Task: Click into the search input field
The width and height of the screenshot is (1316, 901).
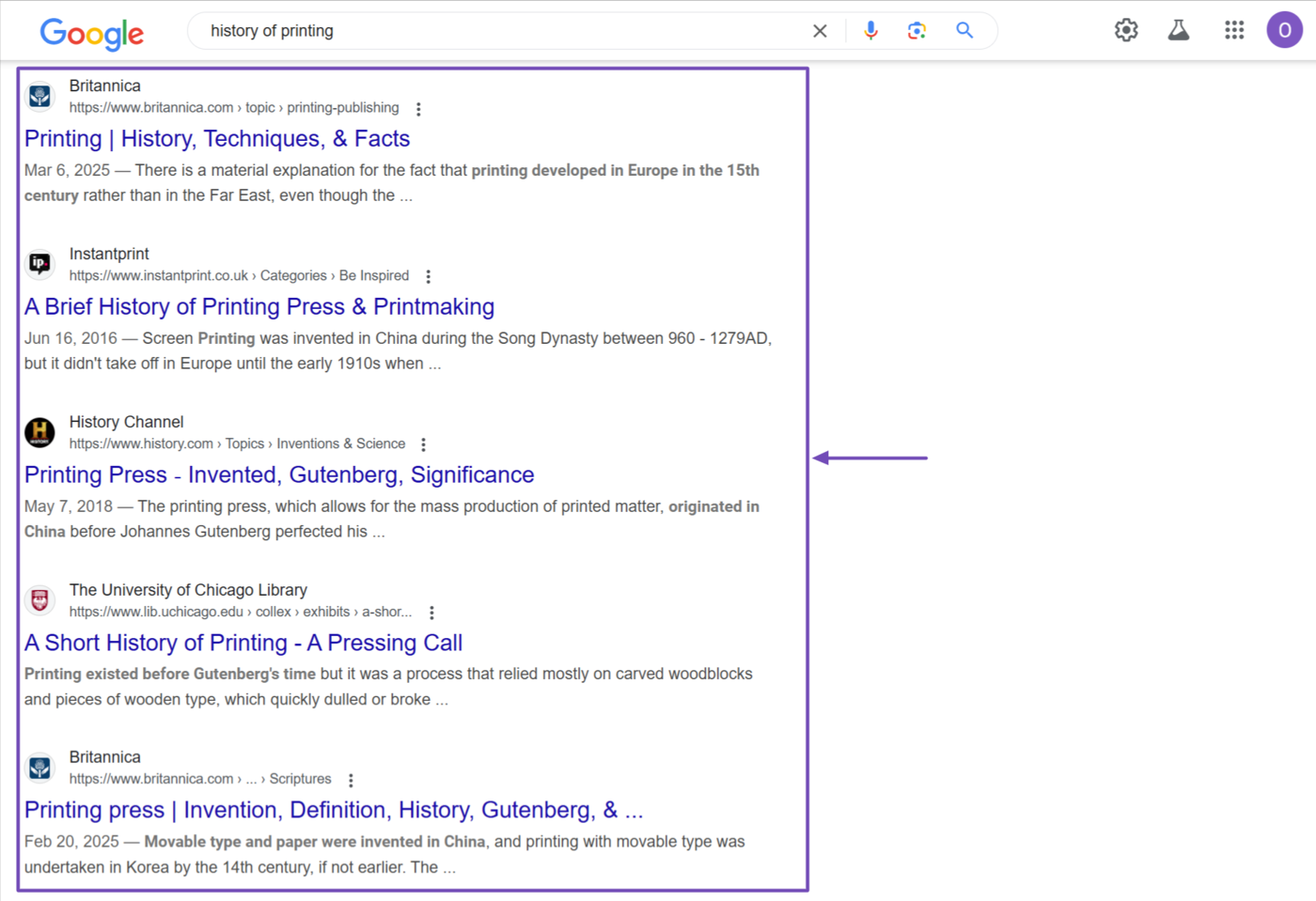Action: click(498, 31)
